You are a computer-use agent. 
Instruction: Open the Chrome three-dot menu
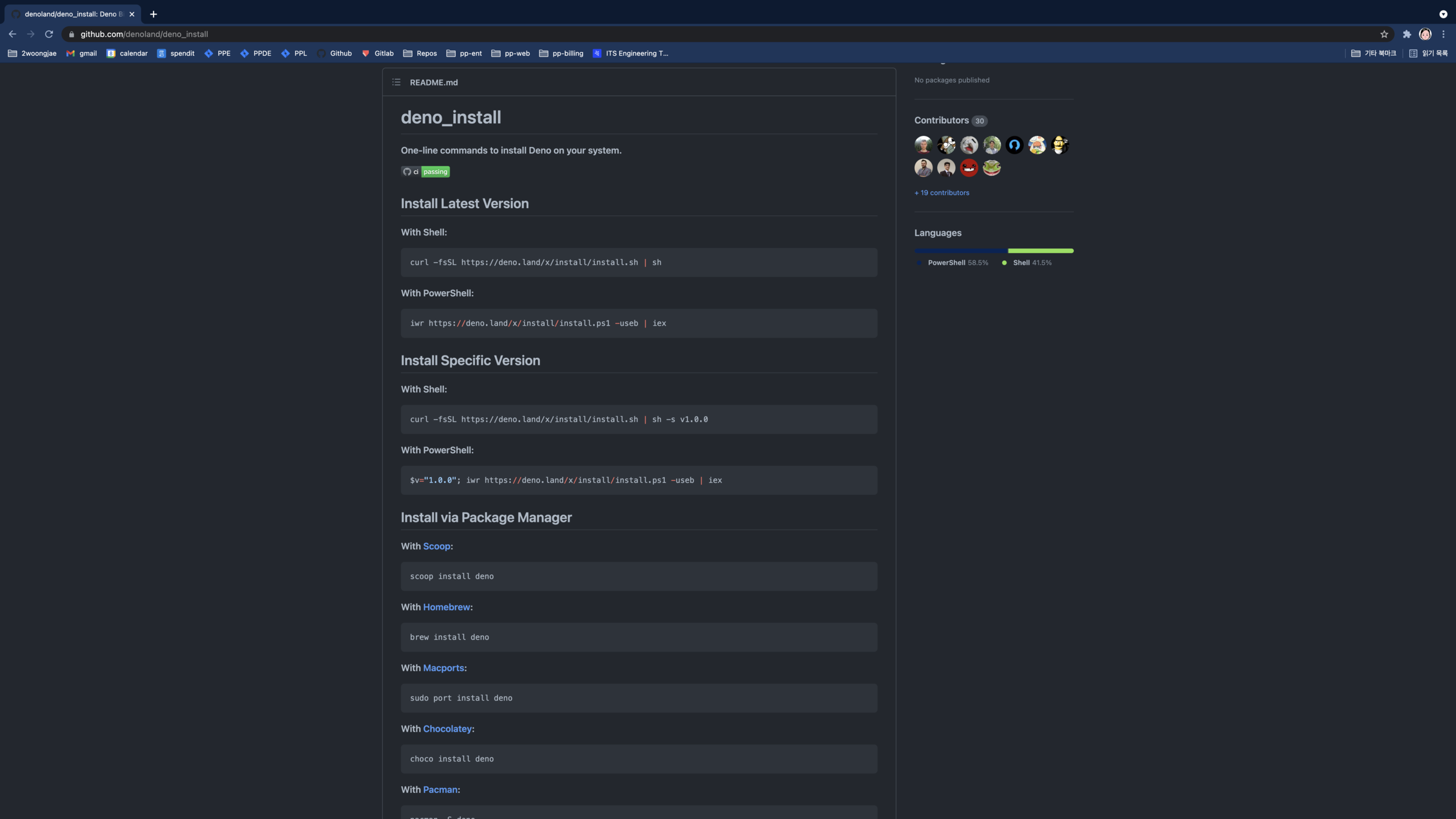(1444, 34)
